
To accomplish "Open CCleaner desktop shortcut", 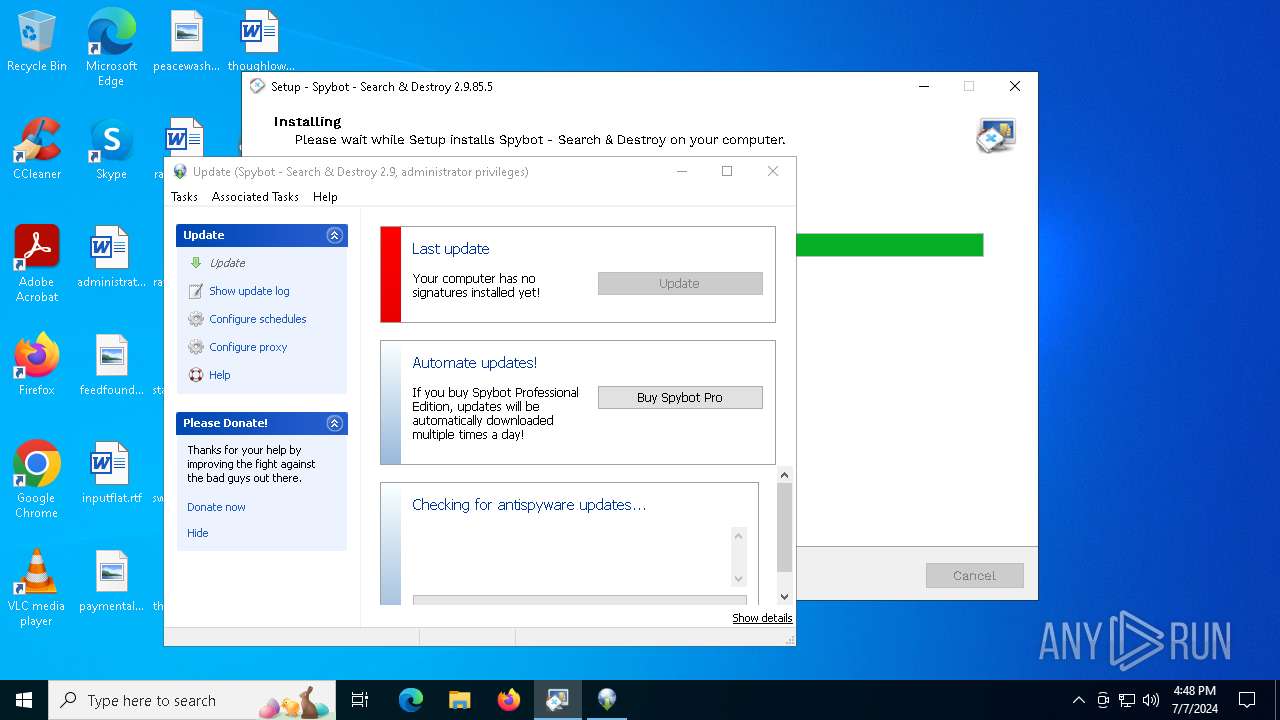I will pyautogui.click(x=37, y=149).
